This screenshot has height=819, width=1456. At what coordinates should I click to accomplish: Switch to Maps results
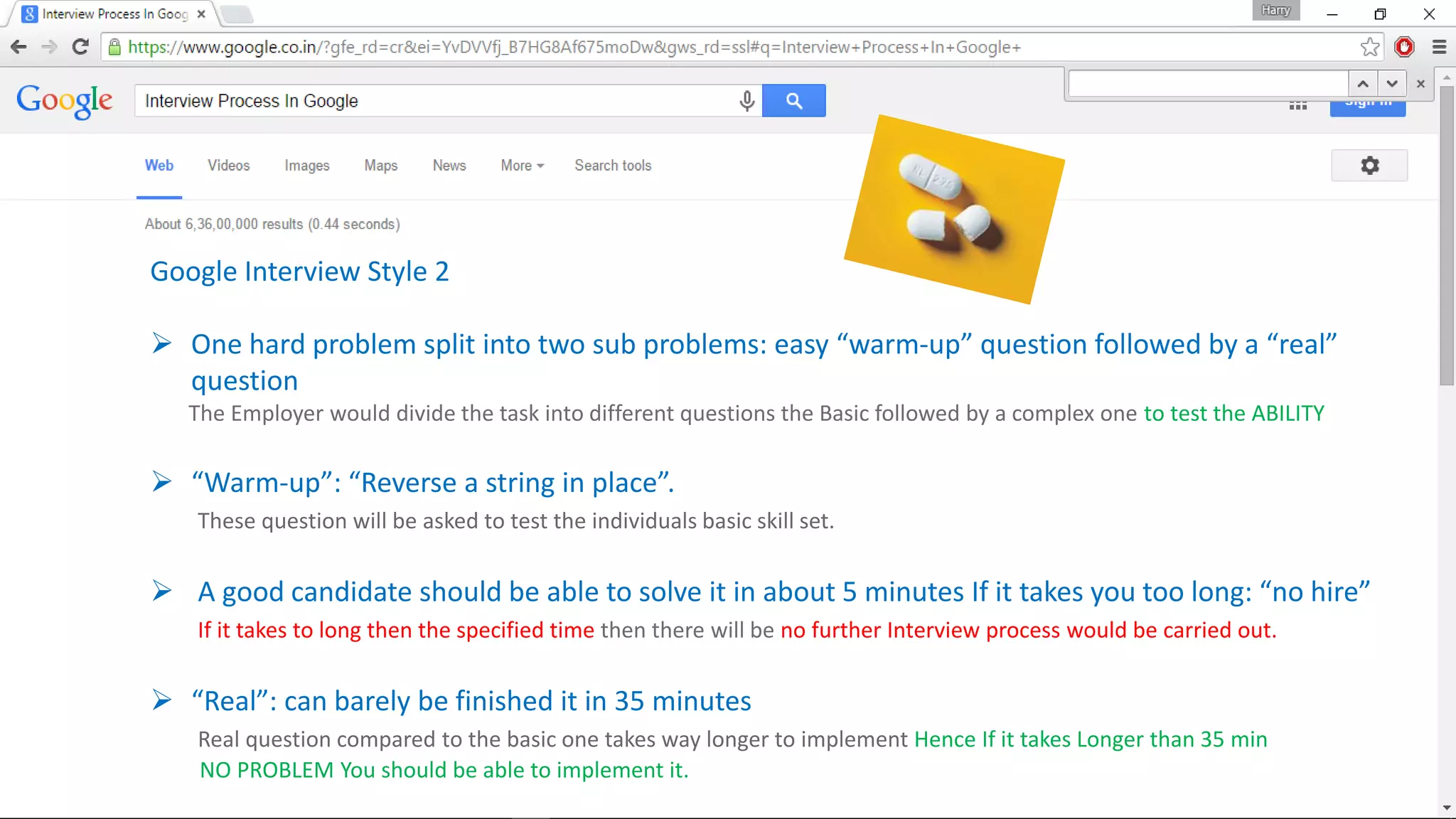(x=381, y=165)
